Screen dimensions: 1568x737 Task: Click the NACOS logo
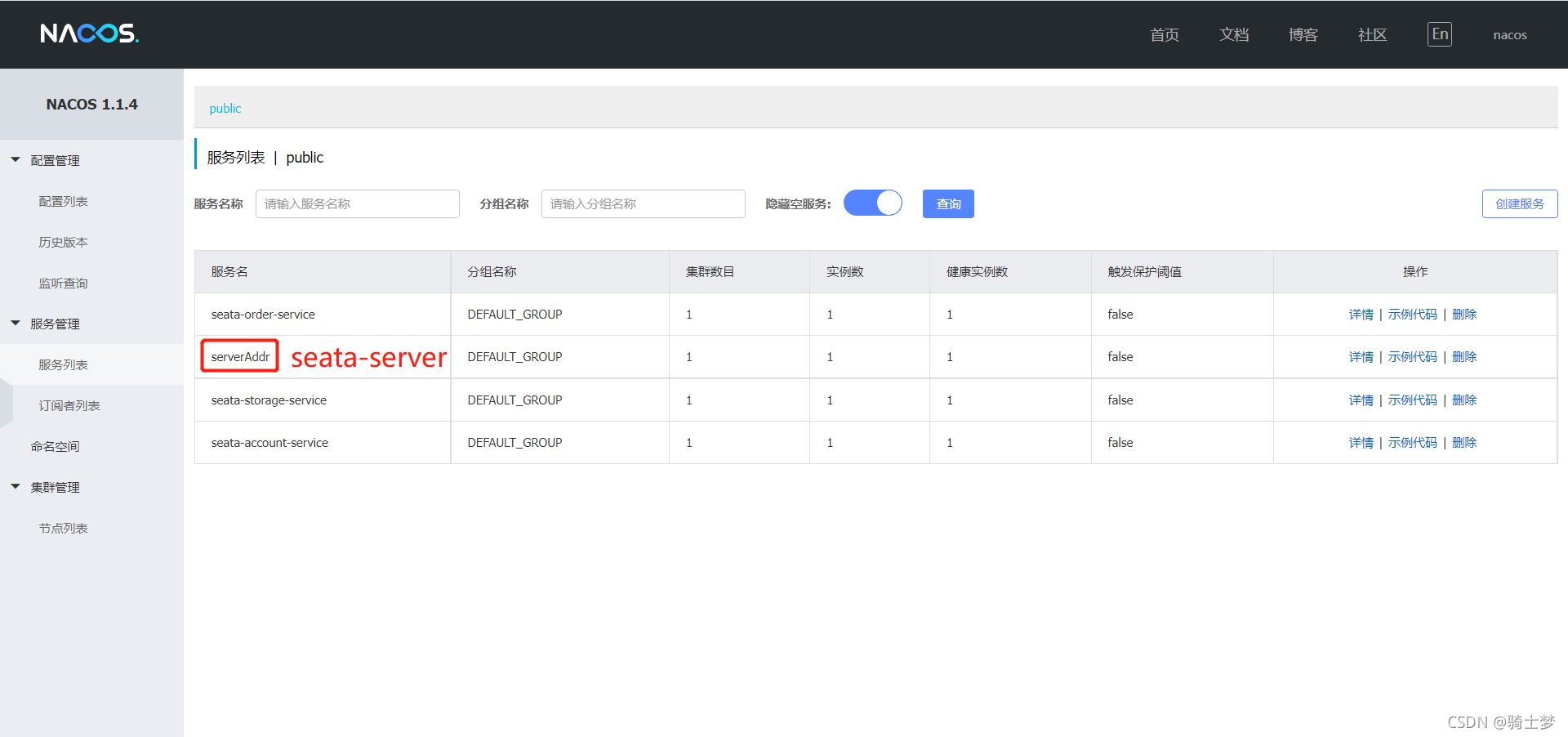pyautogui.click(x=89, y=33)
